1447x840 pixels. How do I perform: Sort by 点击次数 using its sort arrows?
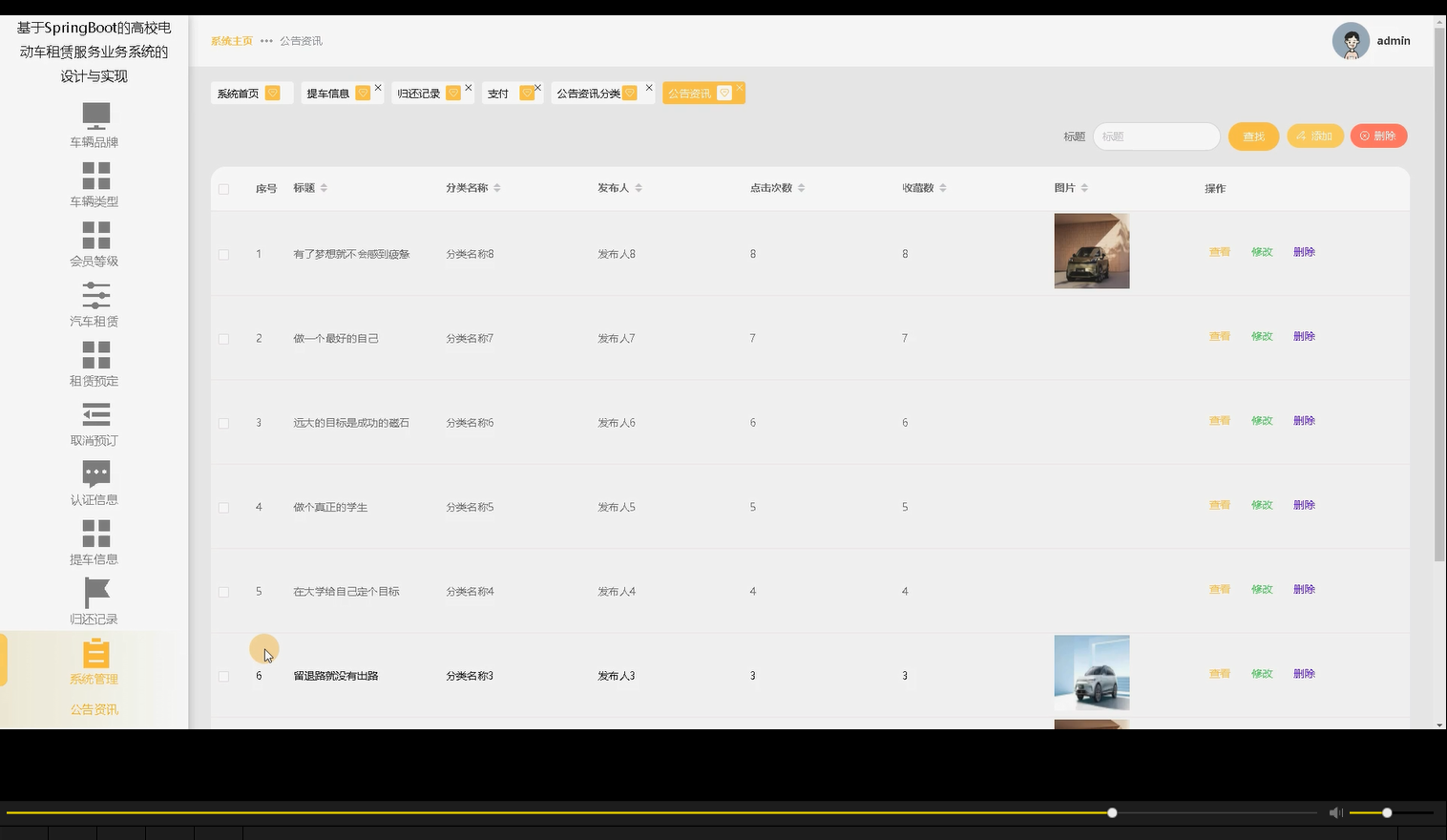pos(803,187)
